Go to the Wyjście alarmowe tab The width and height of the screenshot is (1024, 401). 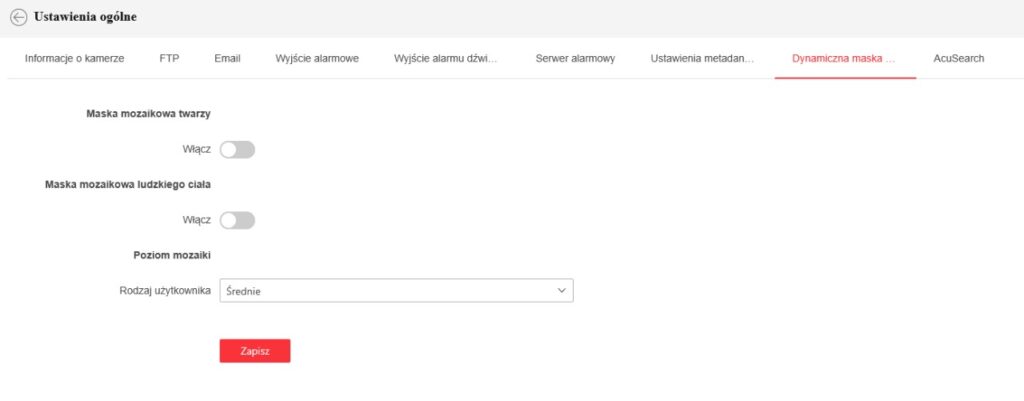pyautogui.click(x=317, y=58)
